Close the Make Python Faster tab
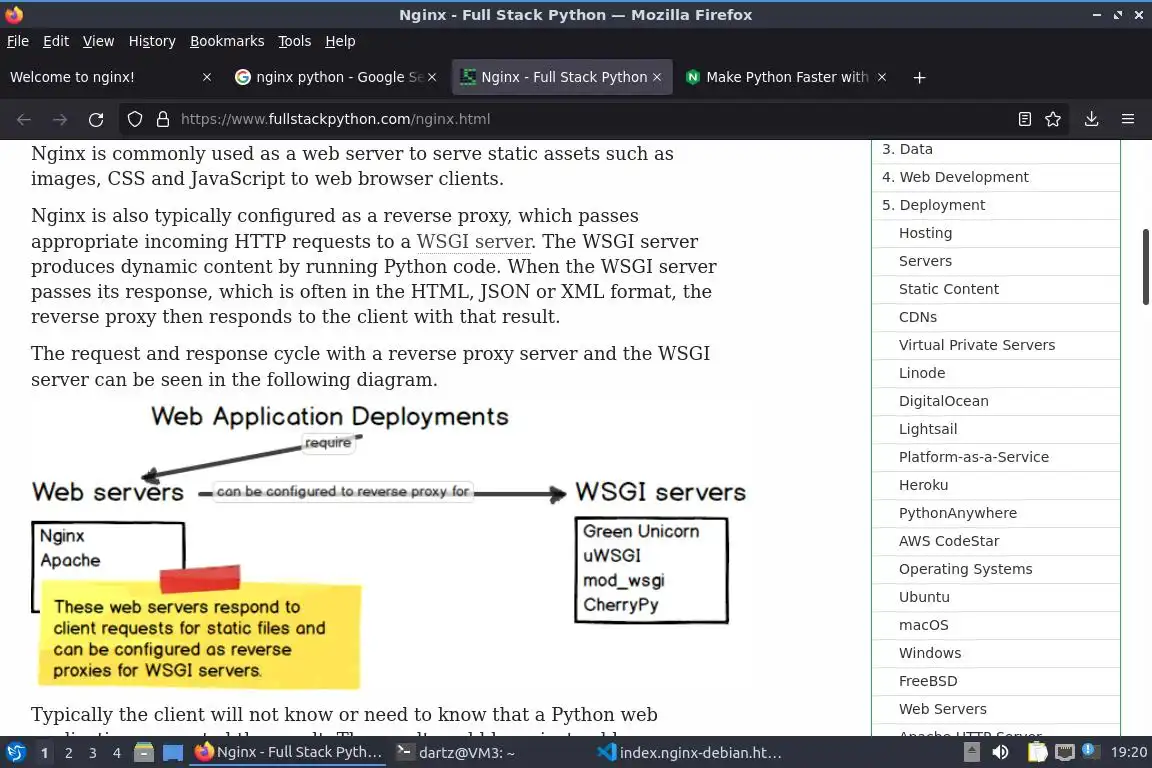The height and width of the screenshot is (768, 1152). 882,77
